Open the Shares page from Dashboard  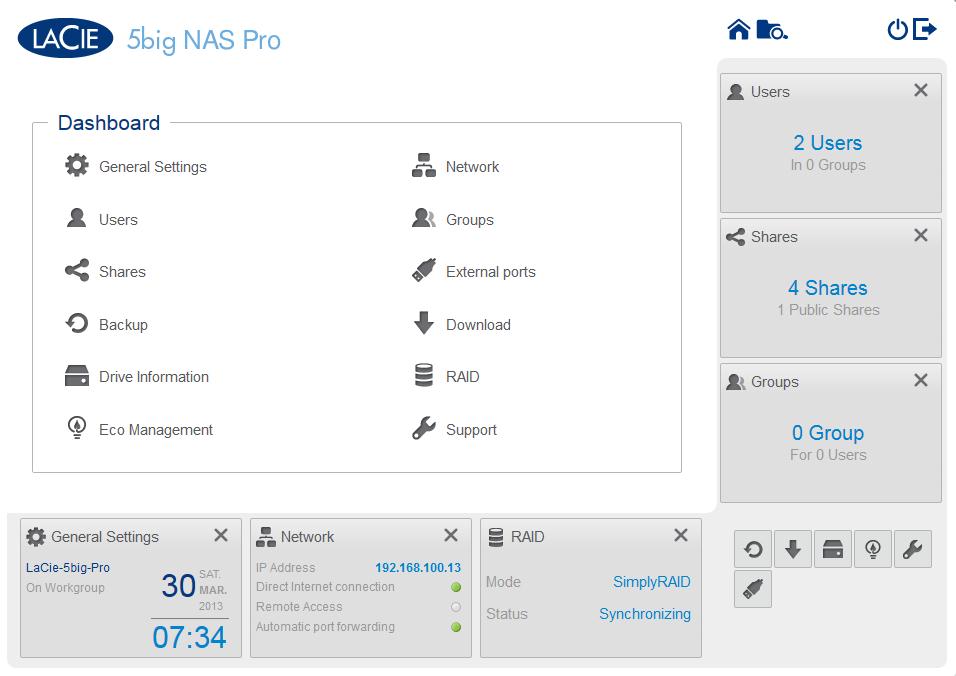pyautogui.click(x=123, y=272)
